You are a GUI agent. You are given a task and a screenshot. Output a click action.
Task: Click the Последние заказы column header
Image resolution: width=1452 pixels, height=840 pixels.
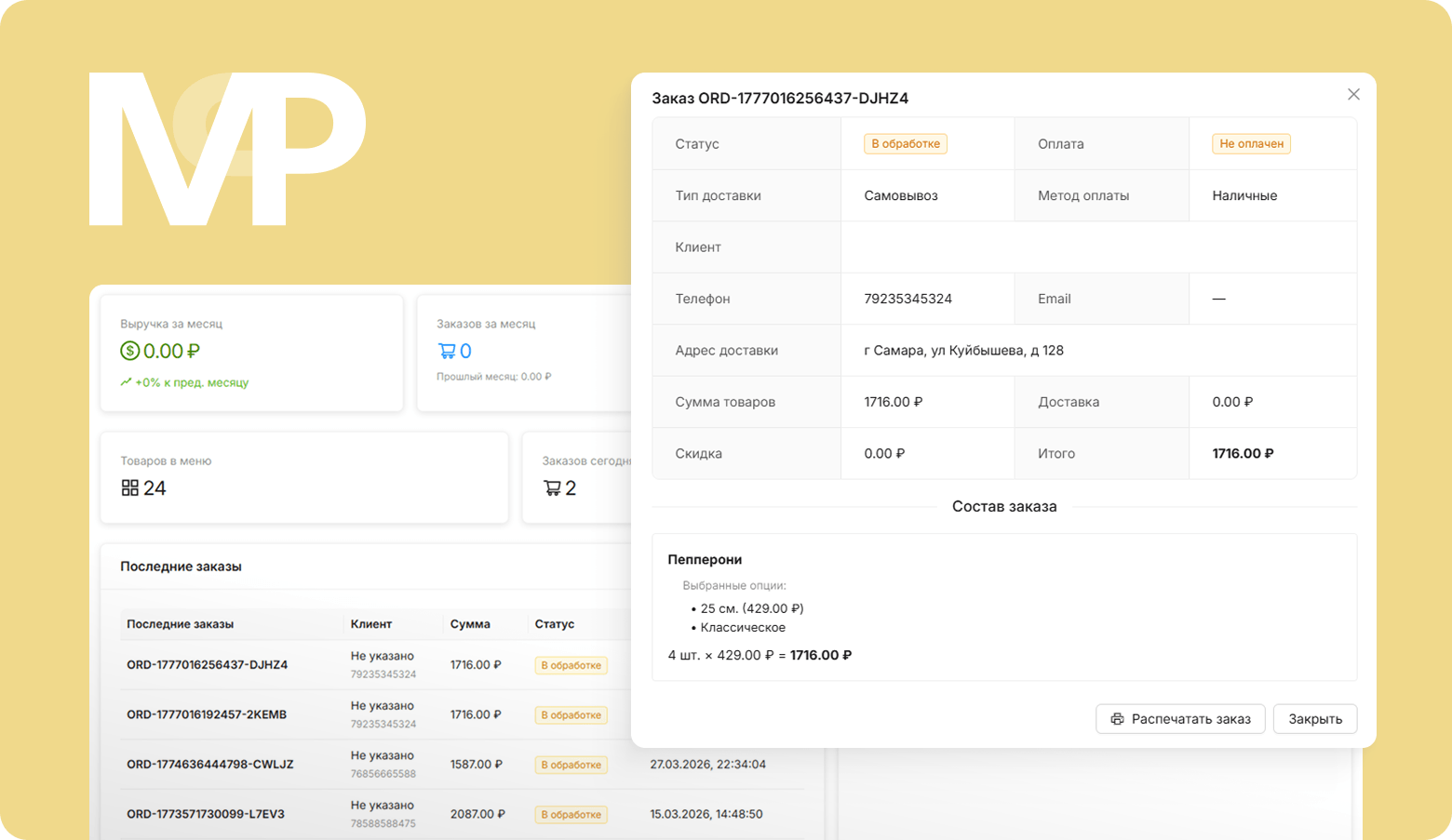tap(180, 624)
